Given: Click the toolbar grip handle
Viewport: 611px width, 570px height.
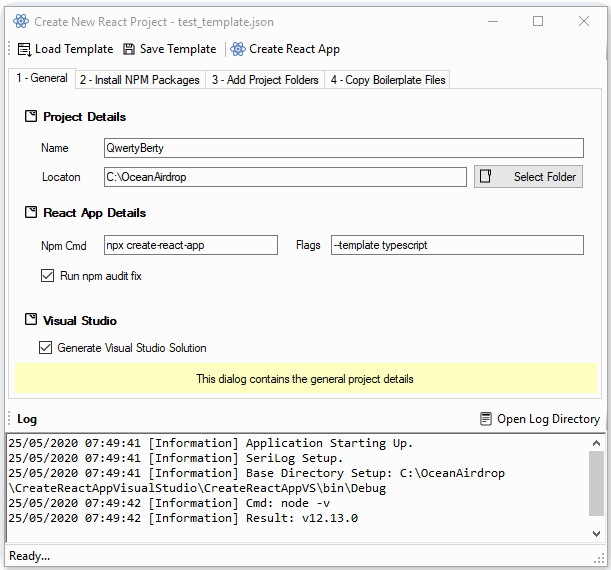Looking at the screenshot, I should coord(9,49).
